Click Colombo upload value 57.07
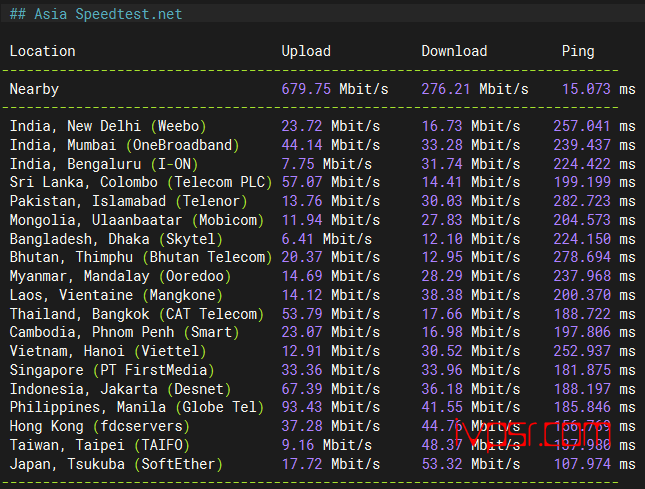This screenshot has width=645, height=489. [302, 182]
